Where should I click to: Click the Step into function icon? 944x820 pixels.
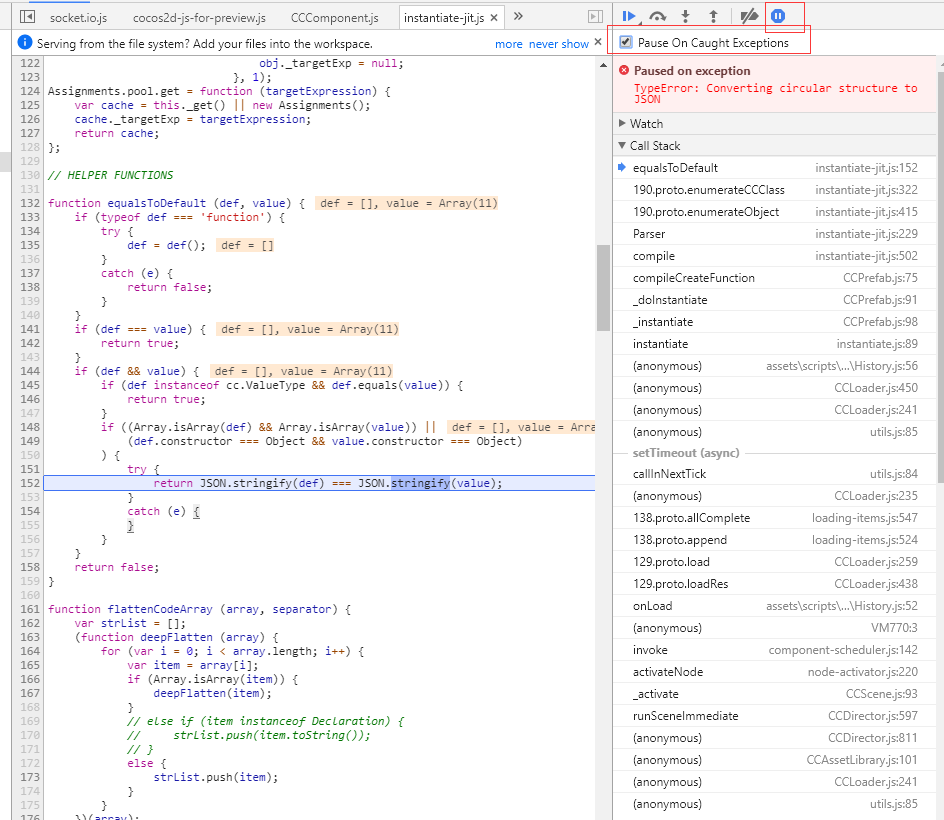[685, 16]
